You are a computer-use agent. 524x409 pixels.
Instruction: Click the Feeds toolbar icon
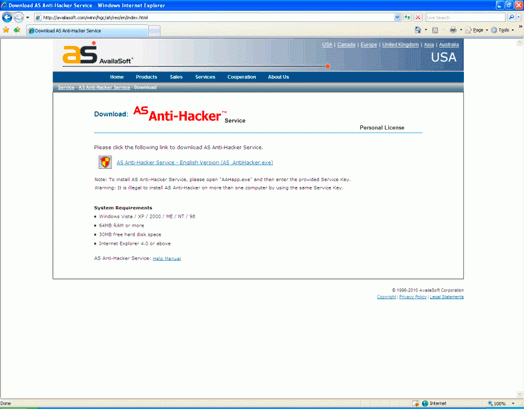coord(435,30)
